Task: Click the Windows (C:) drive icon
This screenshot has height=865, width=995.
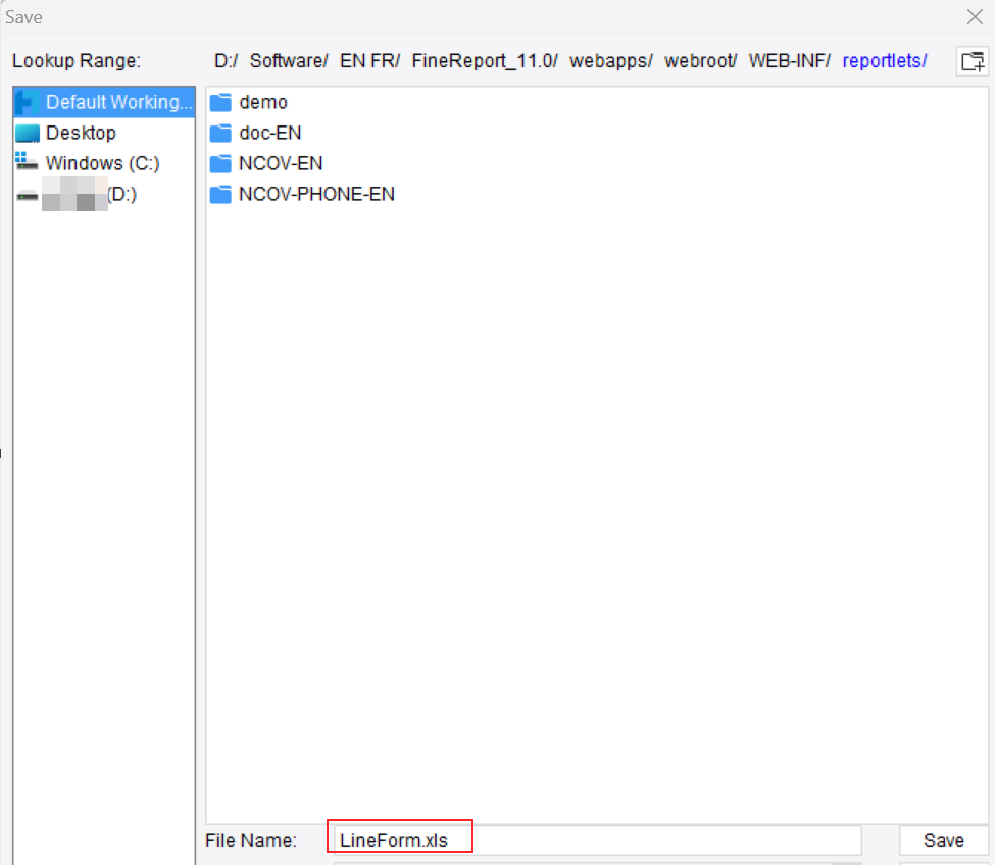Action: tap(26, 161)
